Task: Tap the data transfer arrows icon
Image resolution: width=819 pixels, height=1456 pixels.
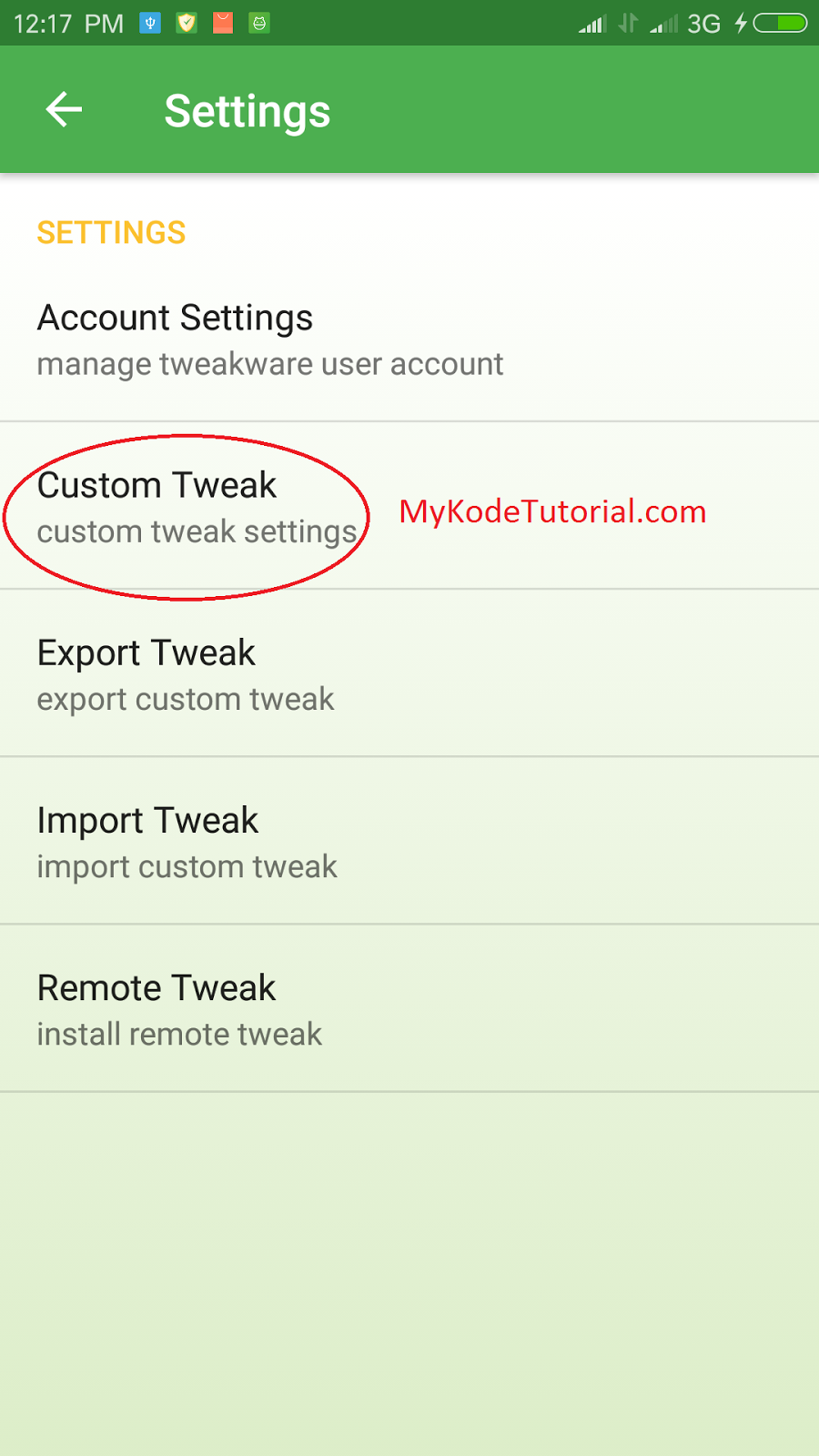Action: pos(628,23)
